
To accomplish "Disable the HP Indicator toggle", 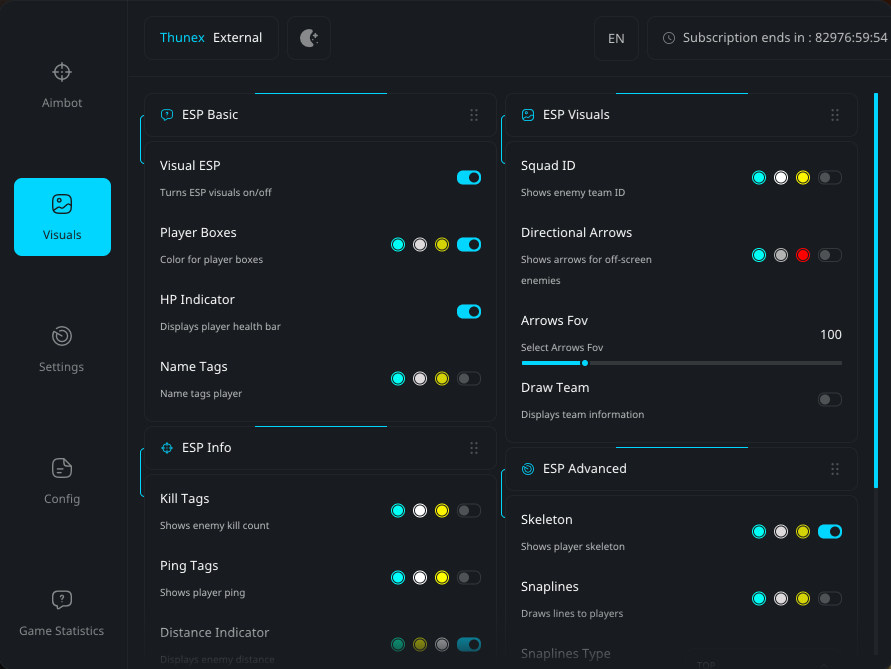I will (469, 311).
